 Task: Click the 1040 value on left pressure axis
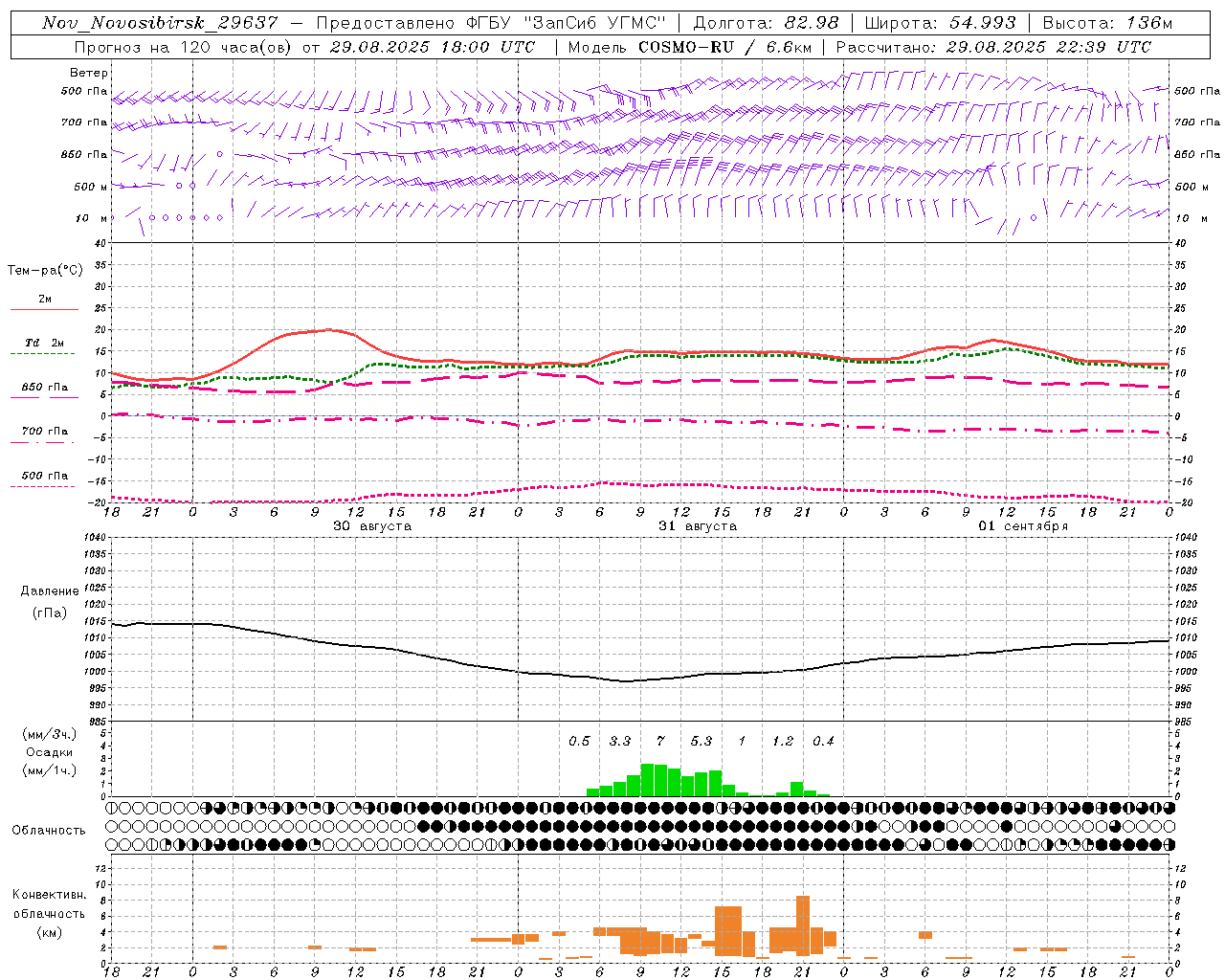(x=93, y=538)
